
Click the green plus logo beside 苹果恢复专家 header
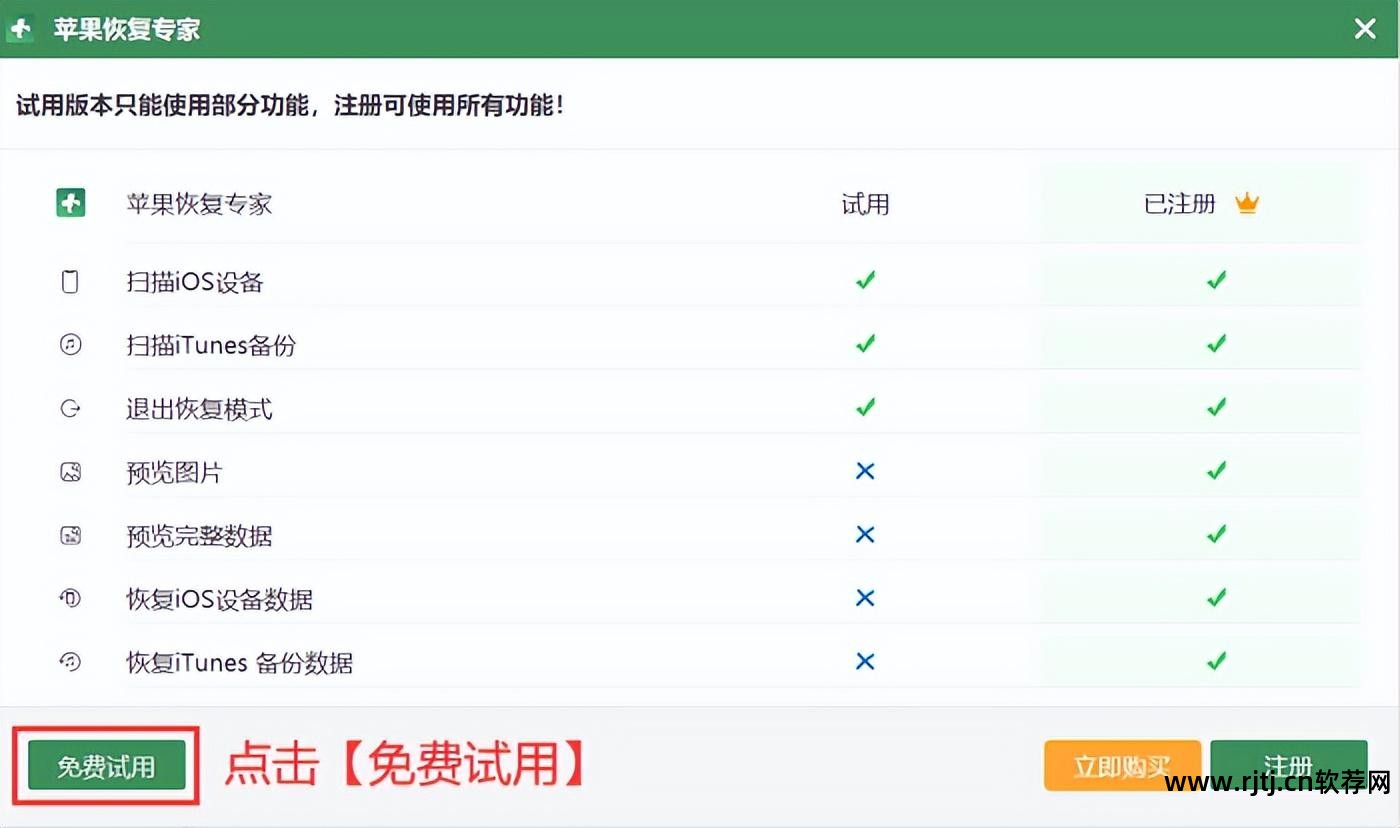(70, 203)
